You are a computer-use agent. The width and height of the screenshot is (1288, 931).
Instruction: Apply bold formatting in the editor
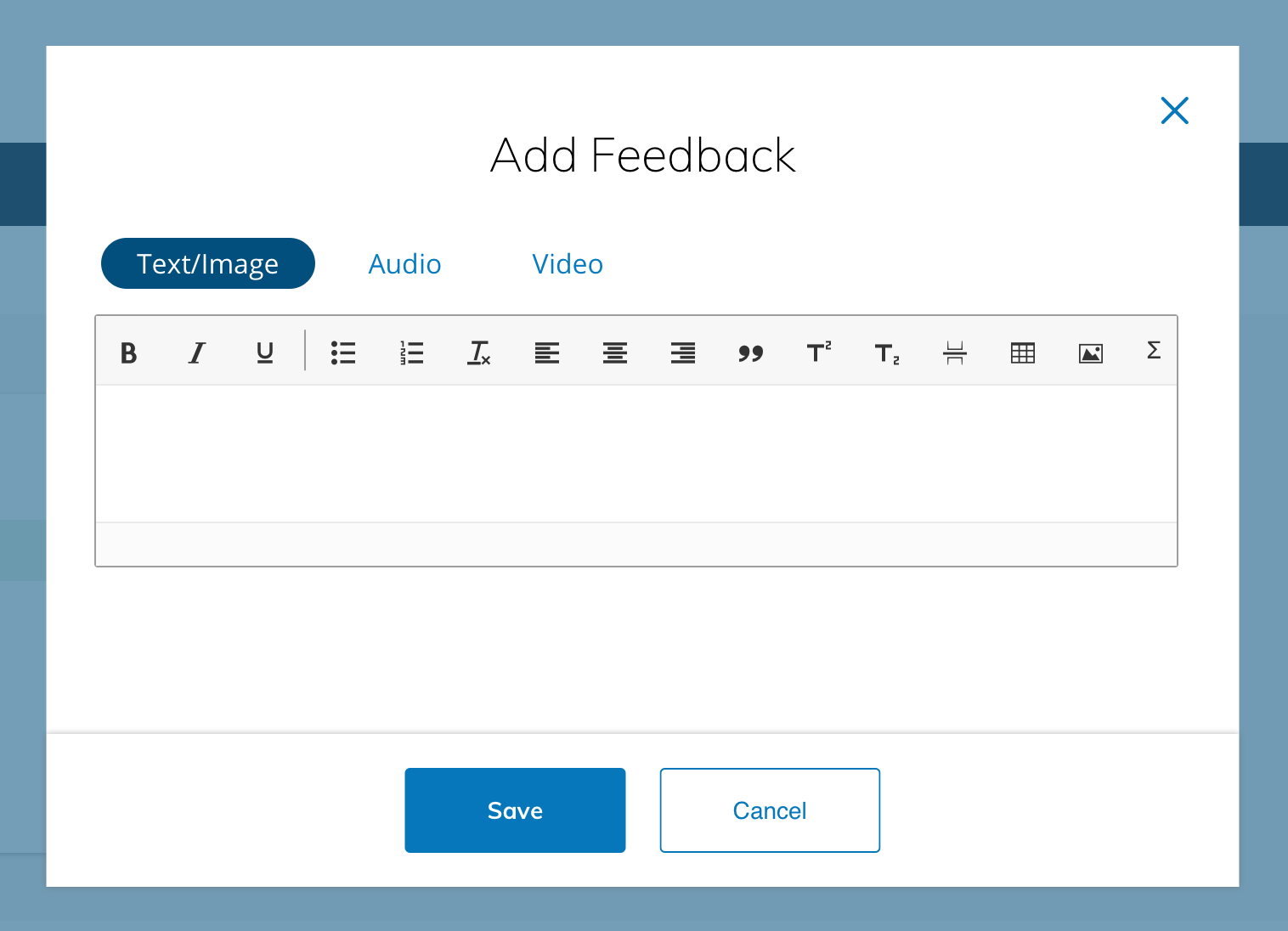coord(127,352)
